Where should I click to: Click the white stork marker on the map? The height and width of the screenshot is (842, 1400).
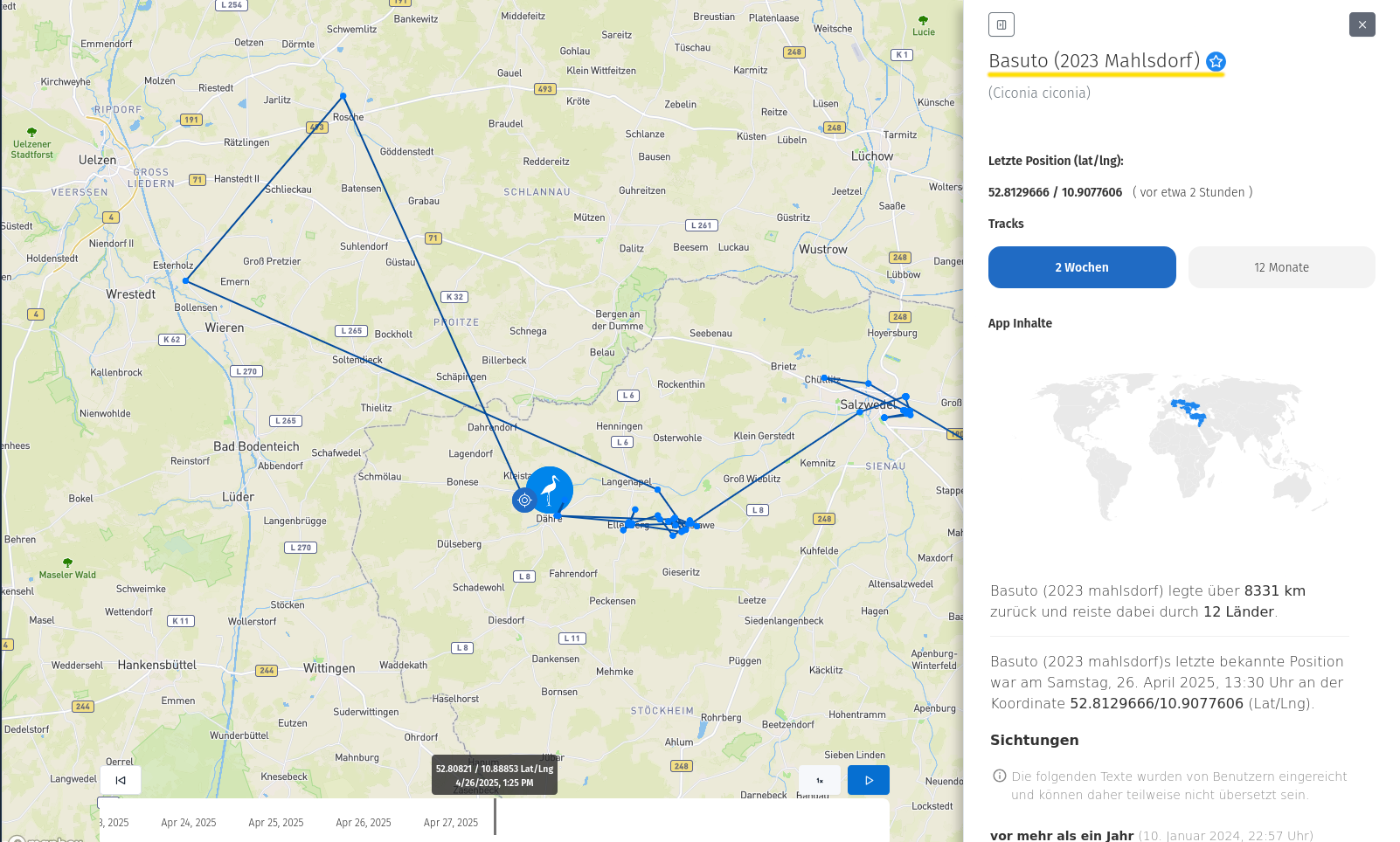pos(550,490)
